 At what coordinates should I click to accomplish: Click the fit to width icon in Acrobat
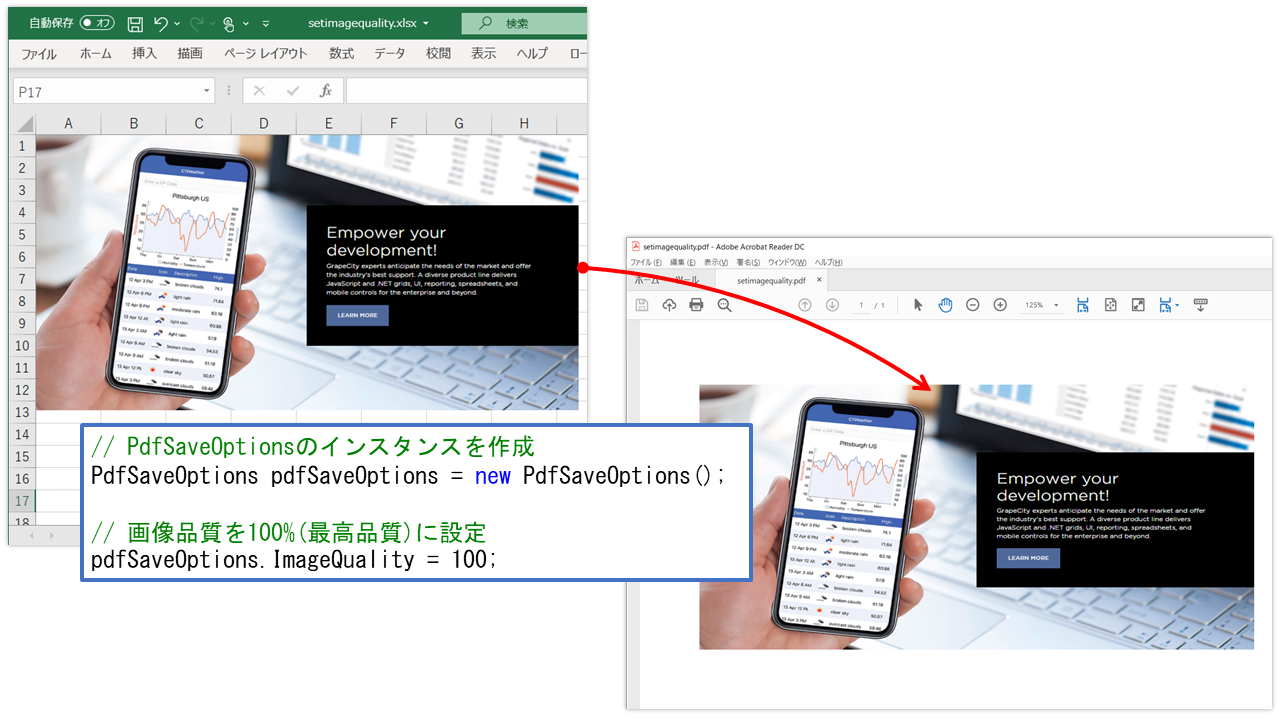(1083, 305)
